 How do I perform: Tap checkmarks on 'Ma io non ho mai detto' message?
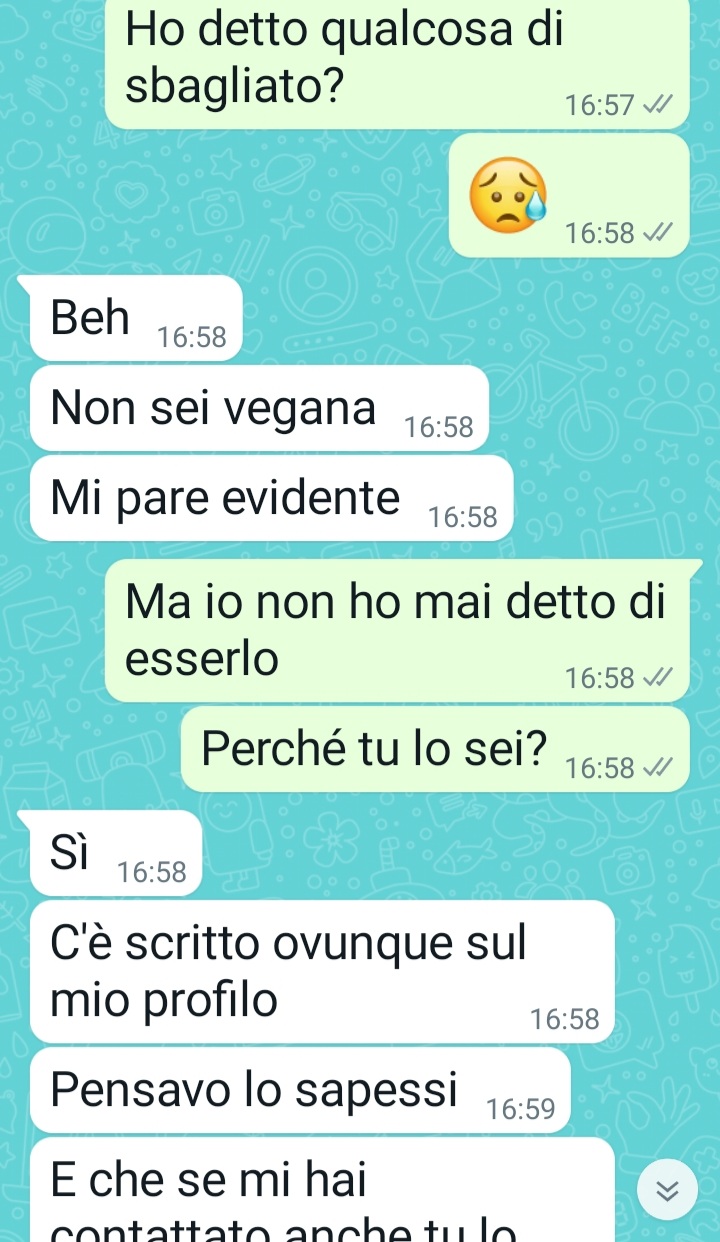[x=657, y=678]
